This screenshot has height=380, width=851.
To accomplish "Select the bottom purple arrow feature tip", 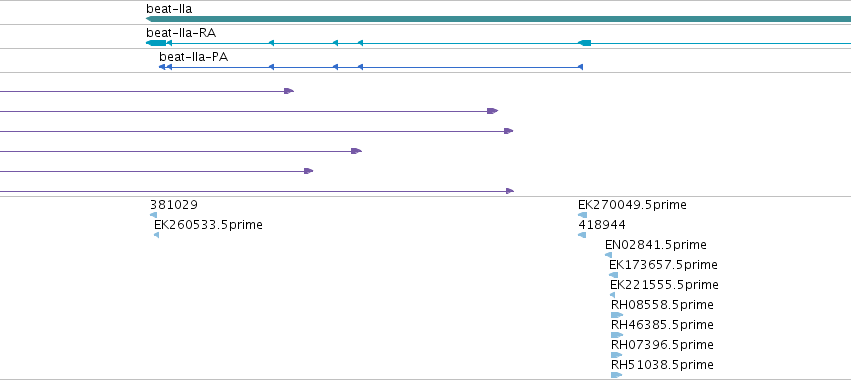I will pos(510,191).
